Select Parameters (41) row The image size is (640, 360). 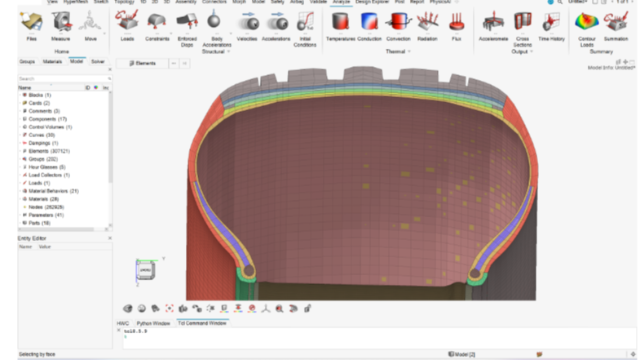pyautogui.click(x=46, y=215)
